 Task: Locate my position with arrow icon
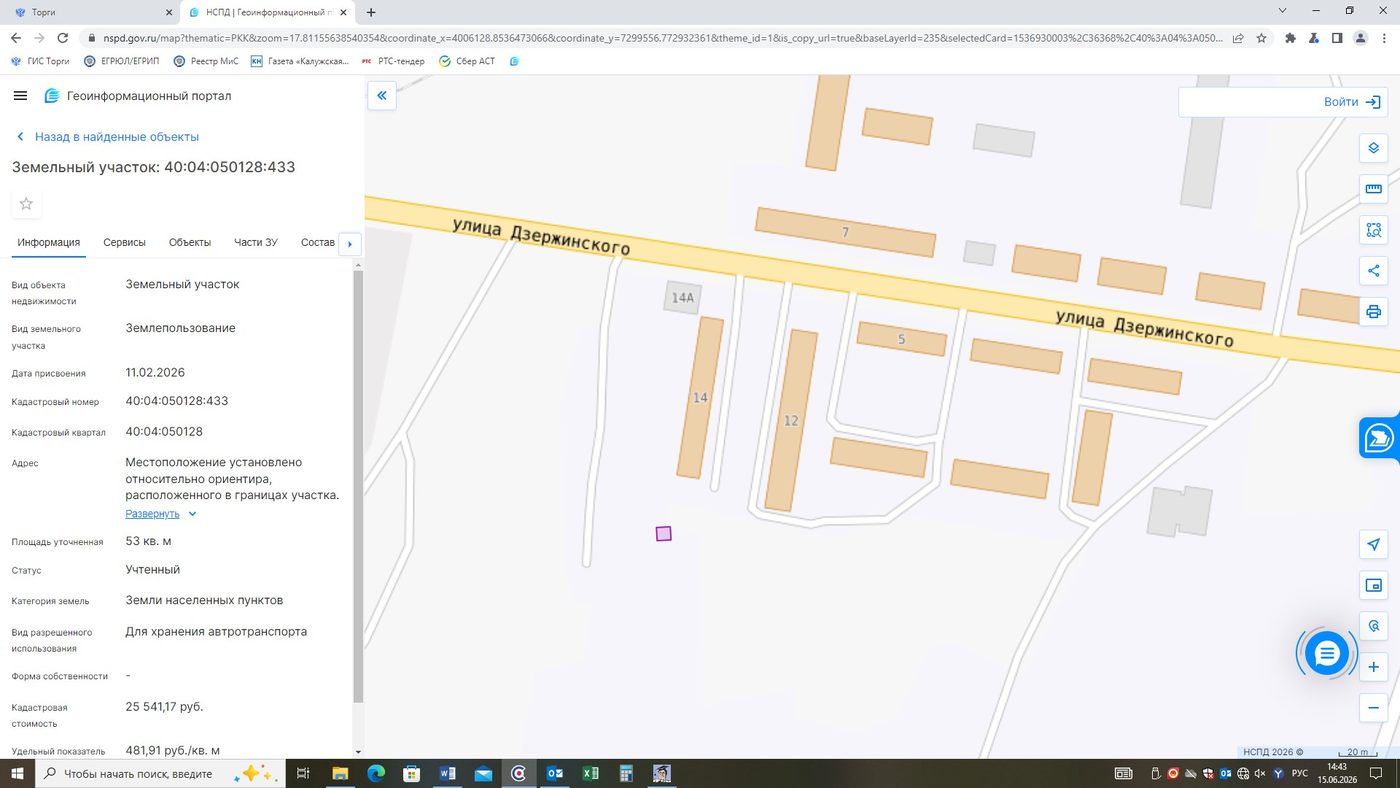point(1373,544)
